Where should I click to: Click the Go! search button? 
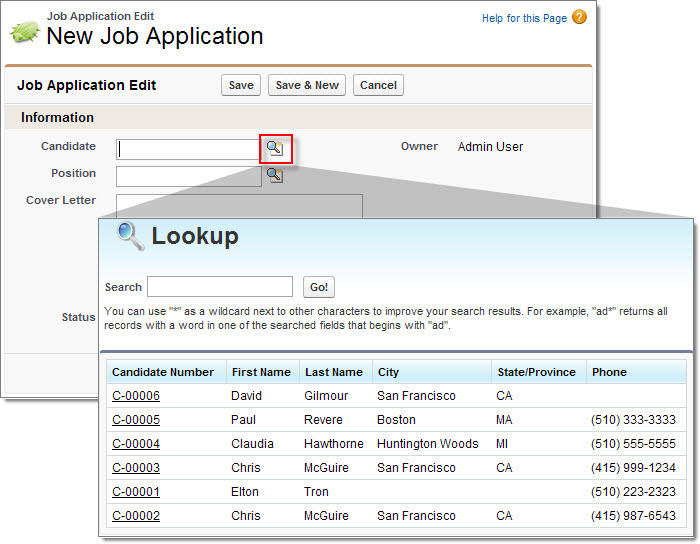pyautogui.click(x=319, y=287)
